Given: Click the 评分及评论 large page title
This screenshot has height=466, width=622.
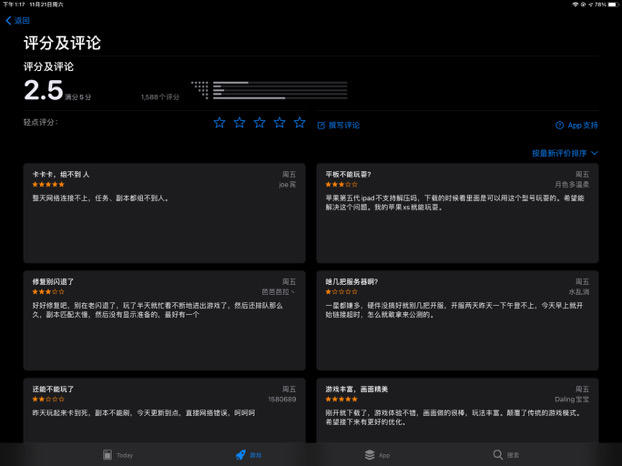Looking at the screenshot, I should [x=62, y=43].
